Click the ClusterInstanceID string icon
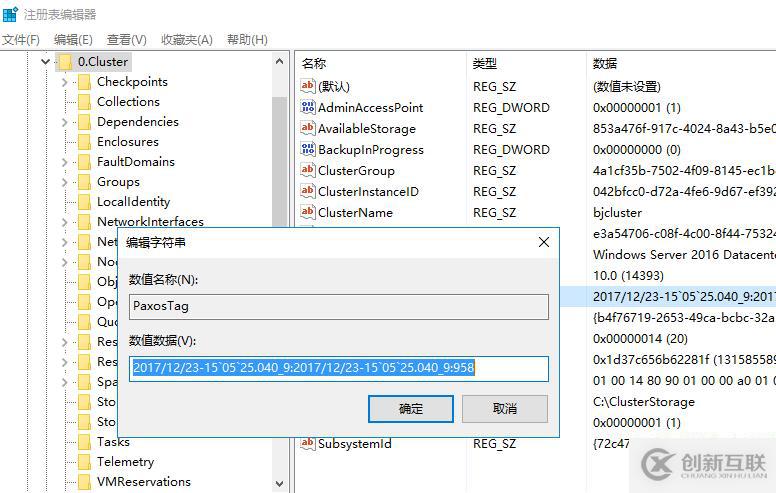Image resolution: width=776 pixels, height=493 pixels. [308, 191]
